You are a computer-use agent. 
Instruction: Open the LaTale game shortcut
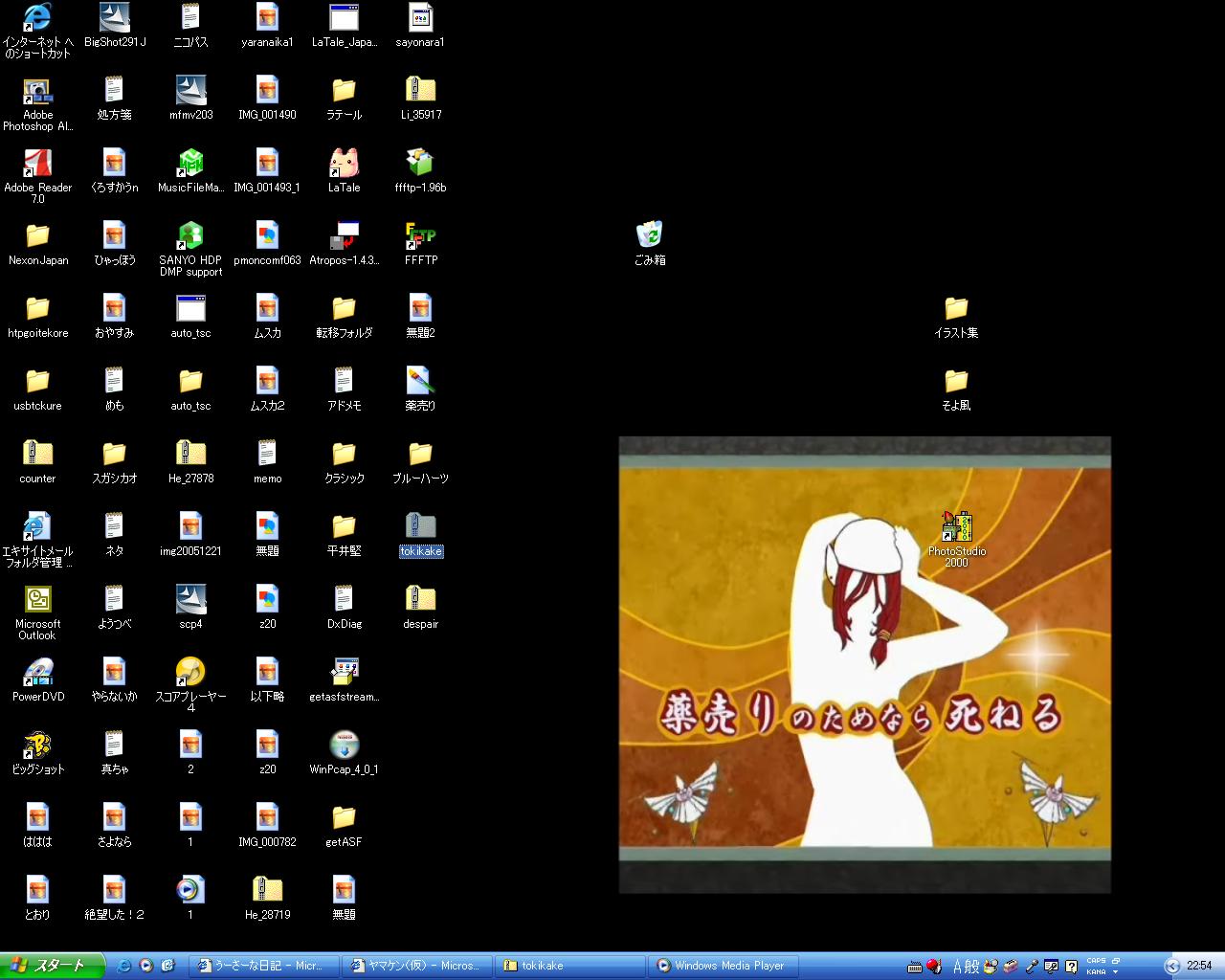pyautogui.click(x=344, y=170)
